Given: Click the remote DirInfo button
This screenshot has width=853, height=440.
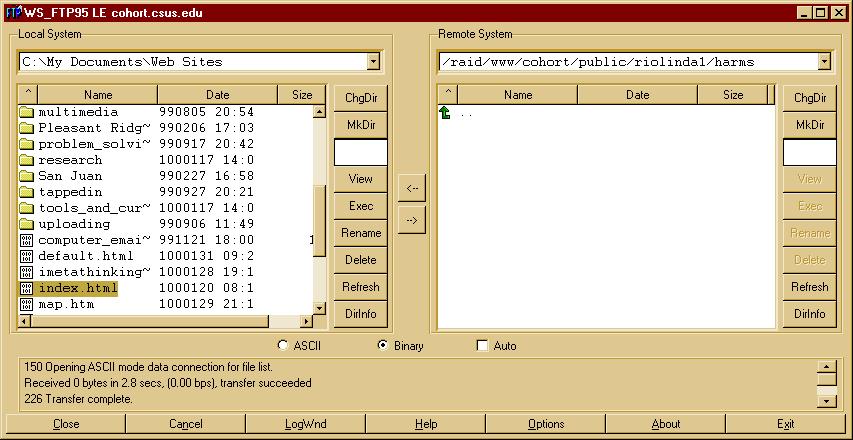Looking at the screenshot, I should point(809,314).
